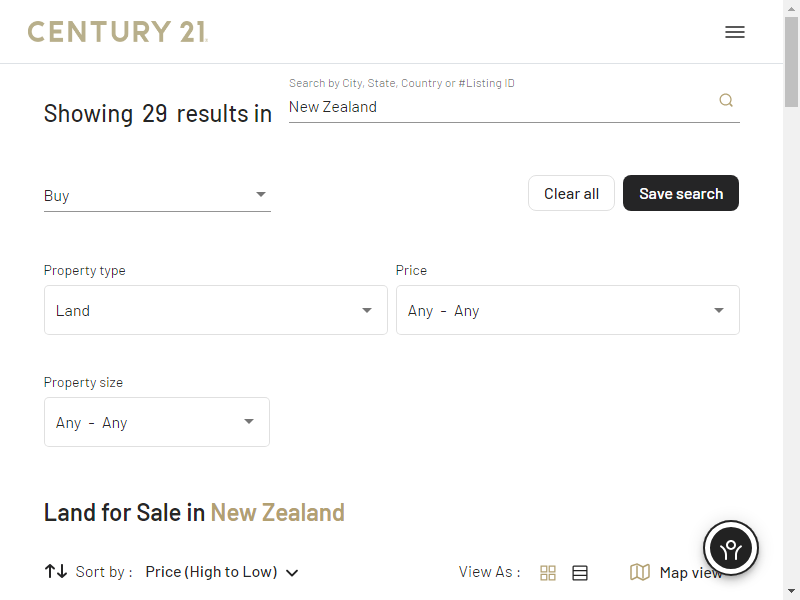The image size is (800, 600).
Task: Expand the Price range dropdown
Action: pyautogui.click(x=568, y=310)
